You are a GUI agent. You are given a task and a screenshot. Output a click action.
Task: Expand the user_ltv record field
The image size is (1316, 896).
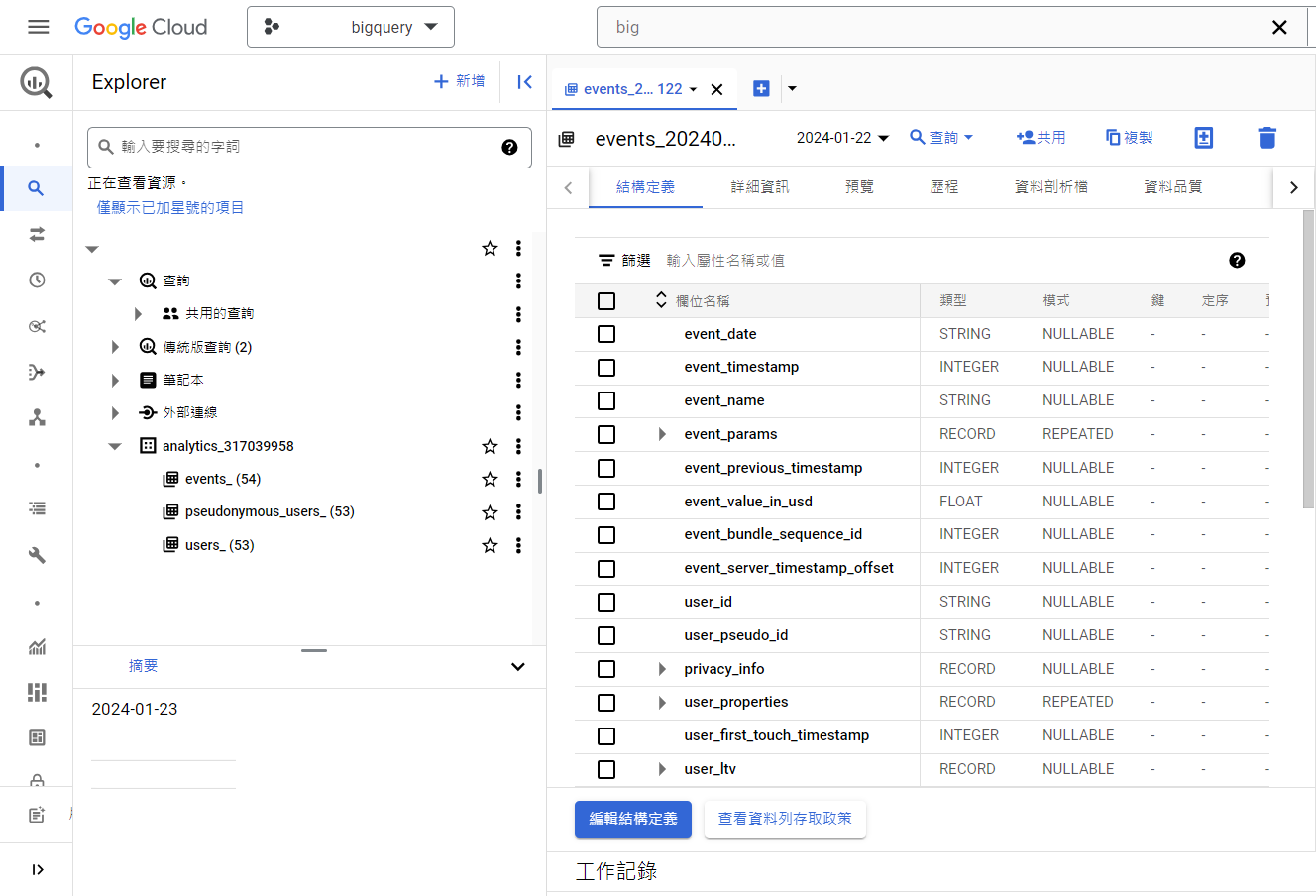pyautogui.click(x=662, y=769)
